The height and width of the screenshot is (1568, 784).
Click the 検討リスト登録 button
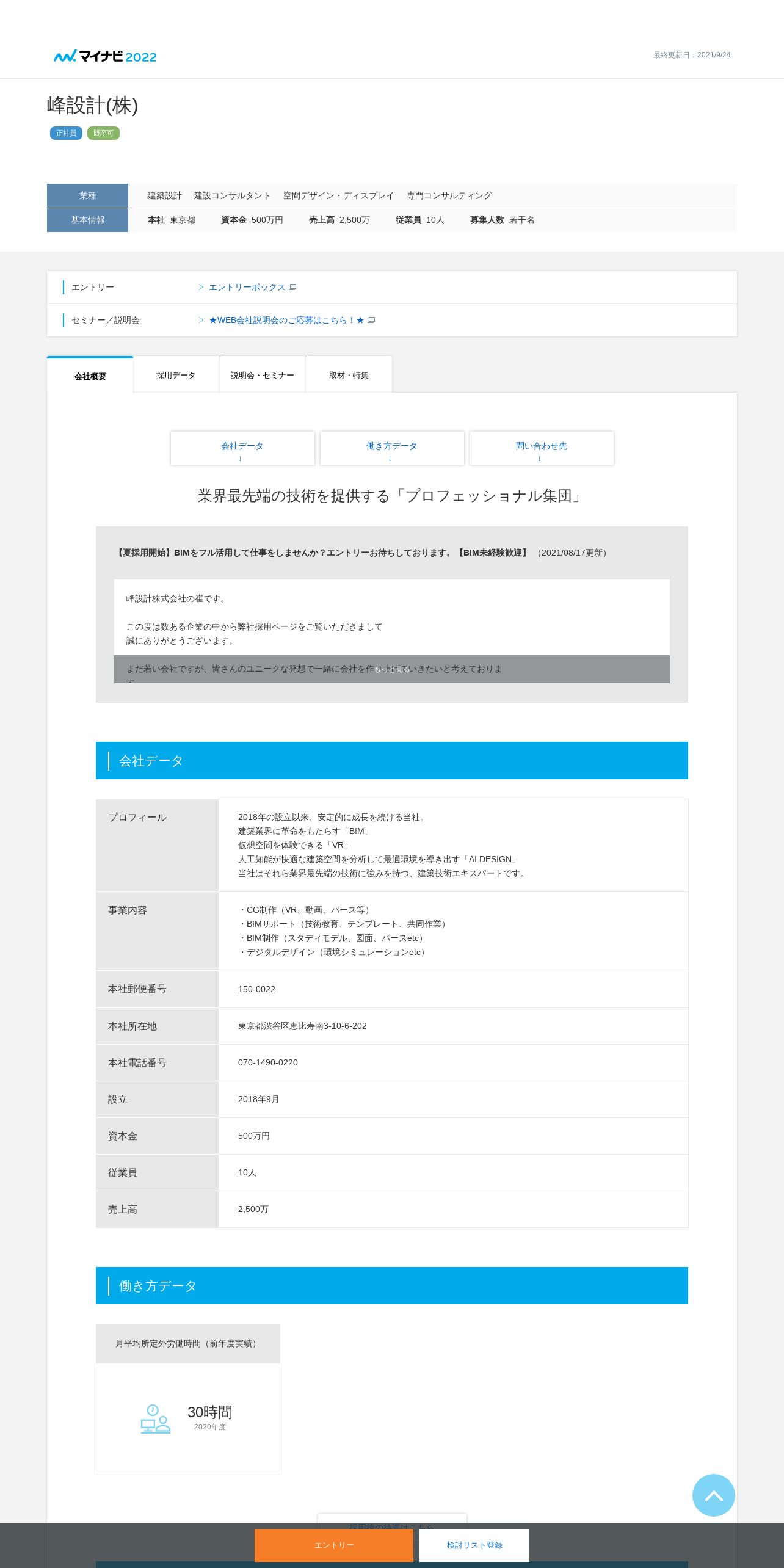(x=474, y=1545)
